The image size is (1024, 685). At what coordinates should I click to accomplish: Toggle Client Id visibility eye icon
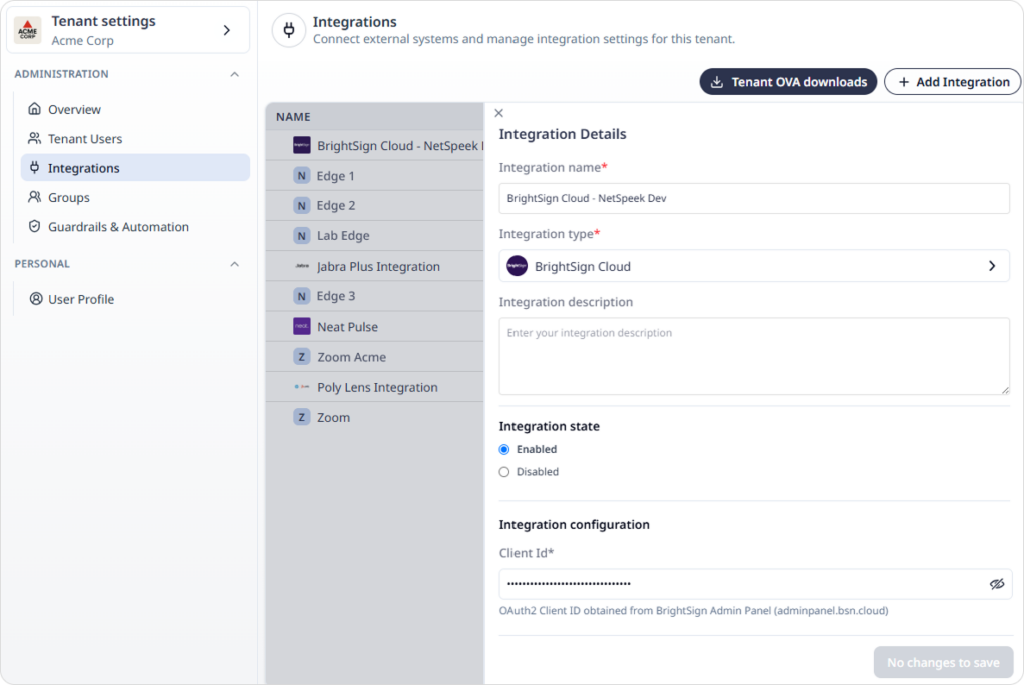pyautogui.click(x=997, y=584)
